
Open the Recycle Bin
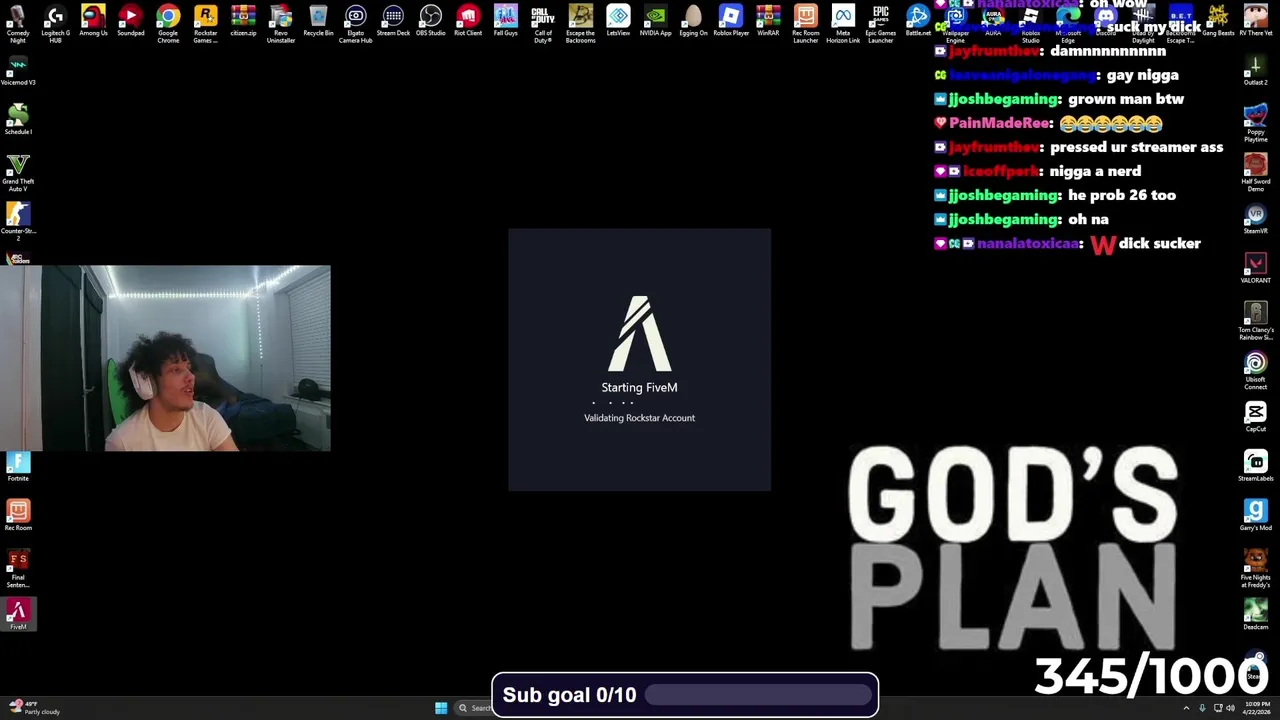coord(318,21)
